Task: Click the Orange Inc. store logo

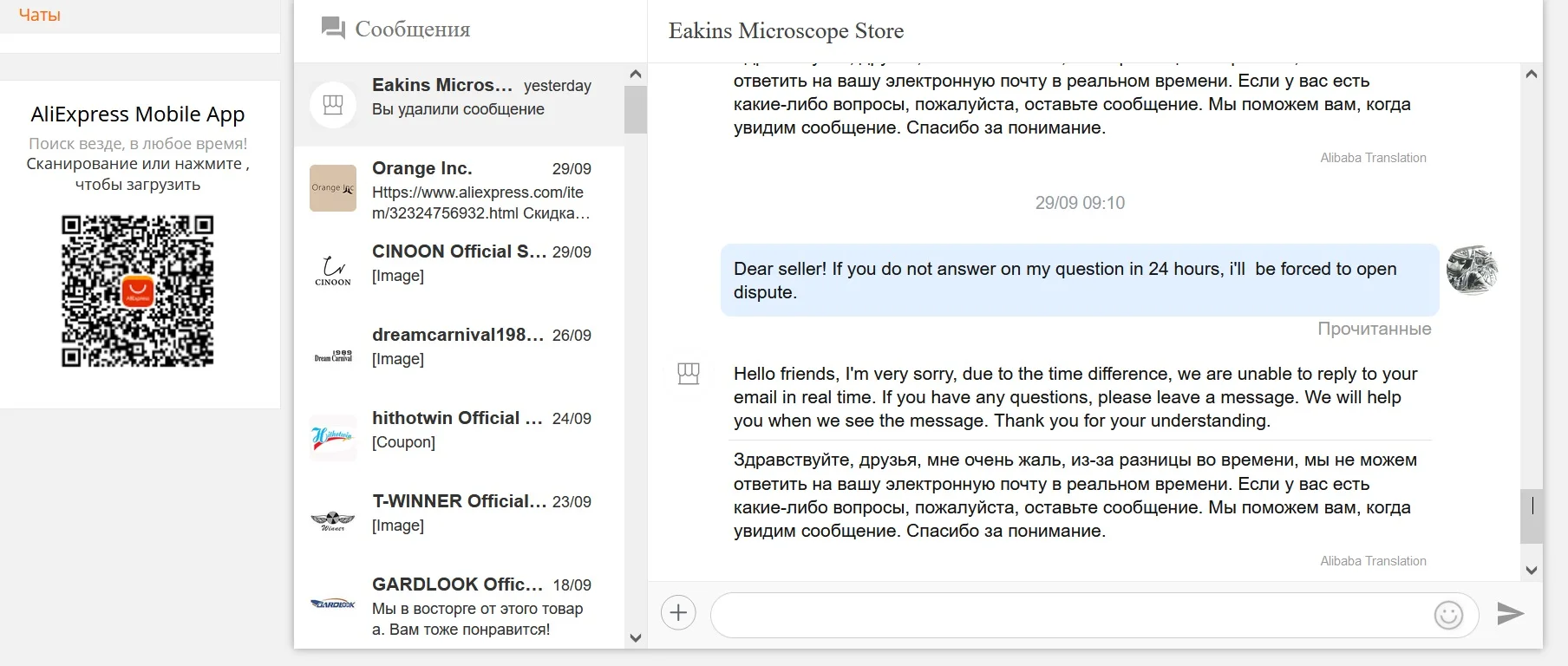Action: (x=333, y=188)
